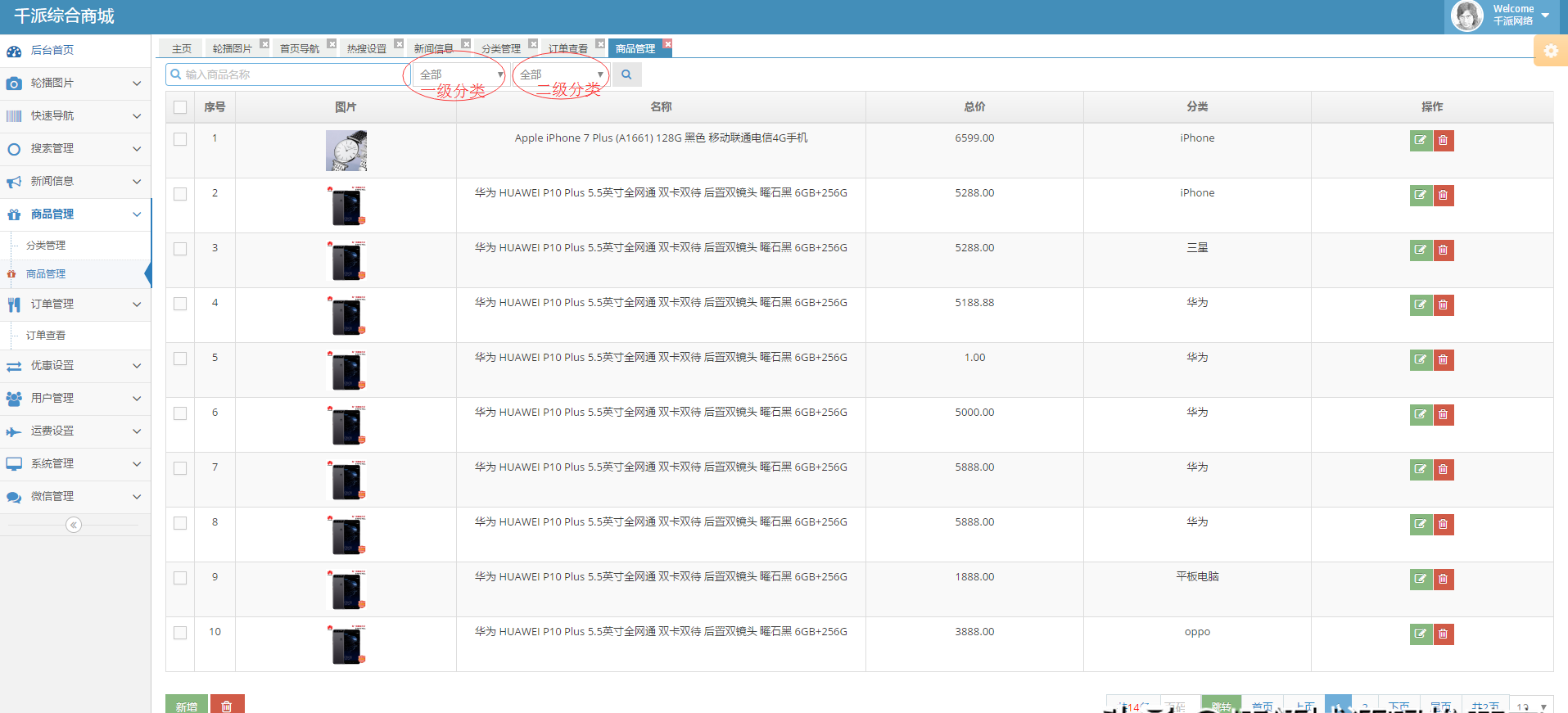
Task: Open the orange settings gear panel
Action: 1551,51
